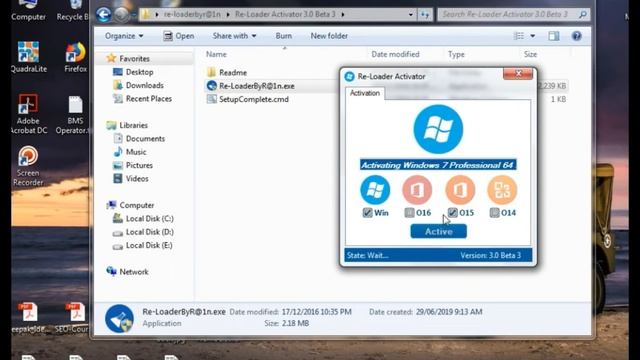Open the Videos library

pos(131,178)
